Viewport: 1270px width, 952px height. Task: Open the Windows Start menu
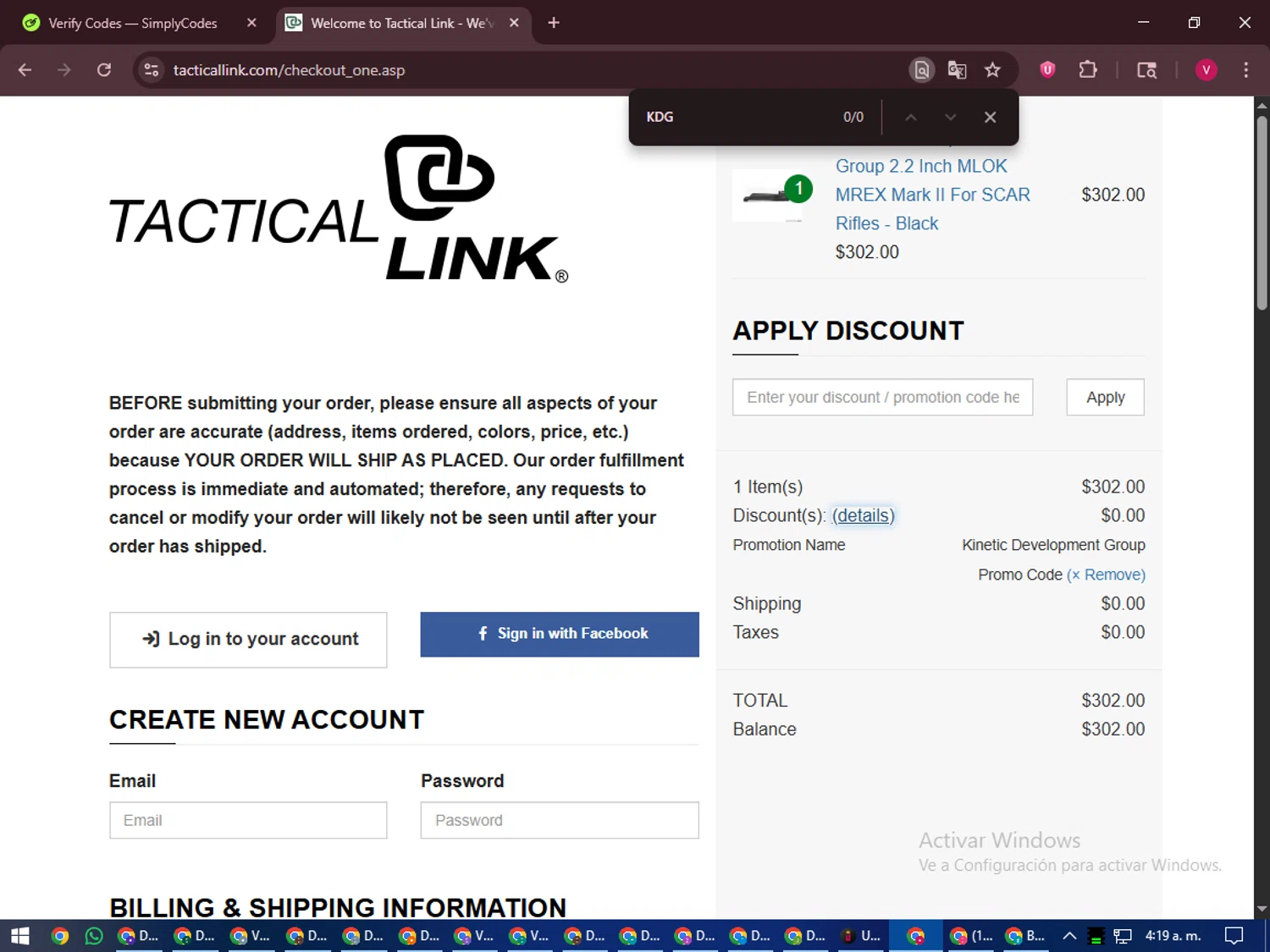pyautogui.click(x=19, y=936)
